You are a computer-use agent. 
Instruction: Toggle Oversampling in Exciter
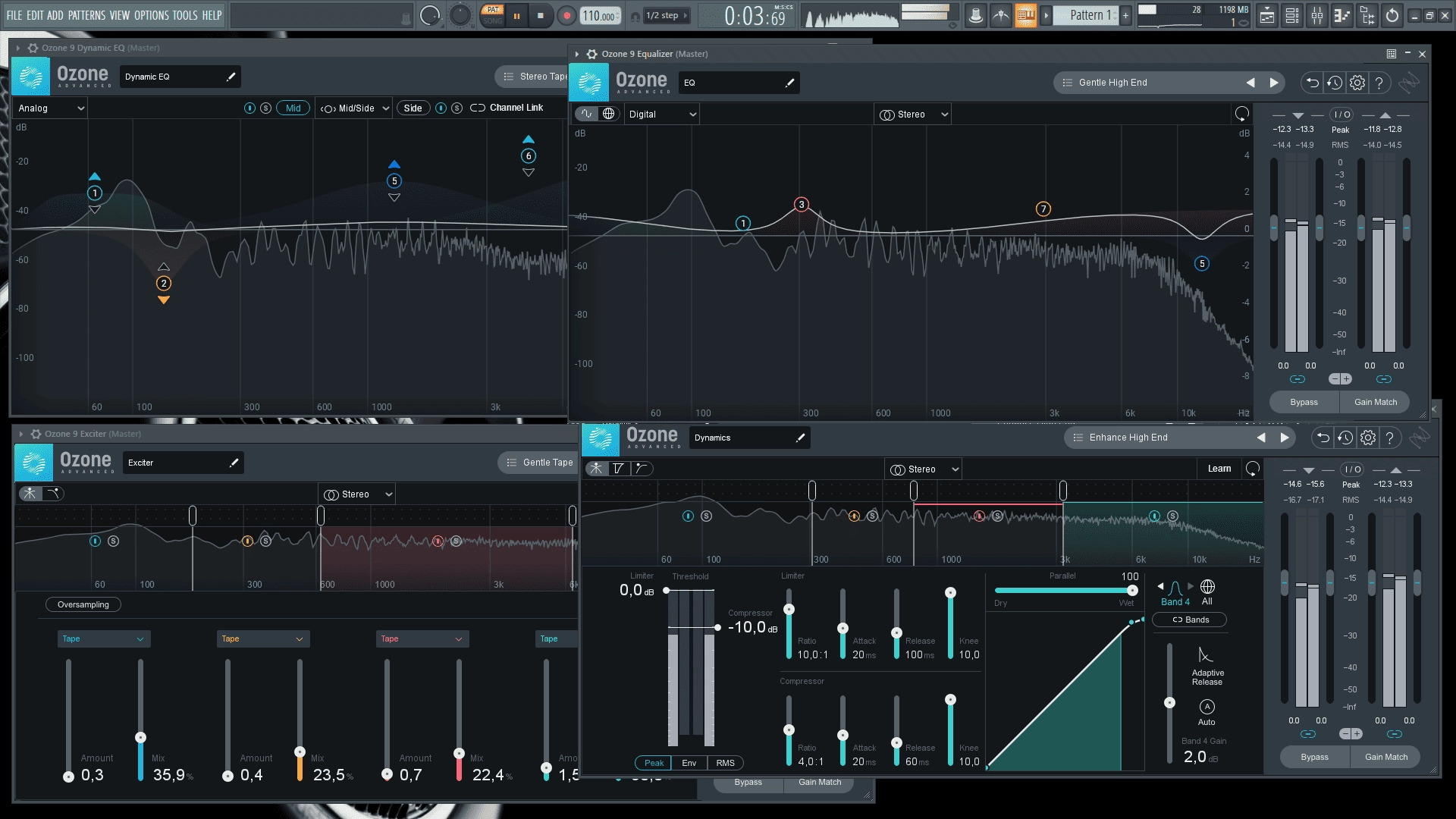point(83,605)
